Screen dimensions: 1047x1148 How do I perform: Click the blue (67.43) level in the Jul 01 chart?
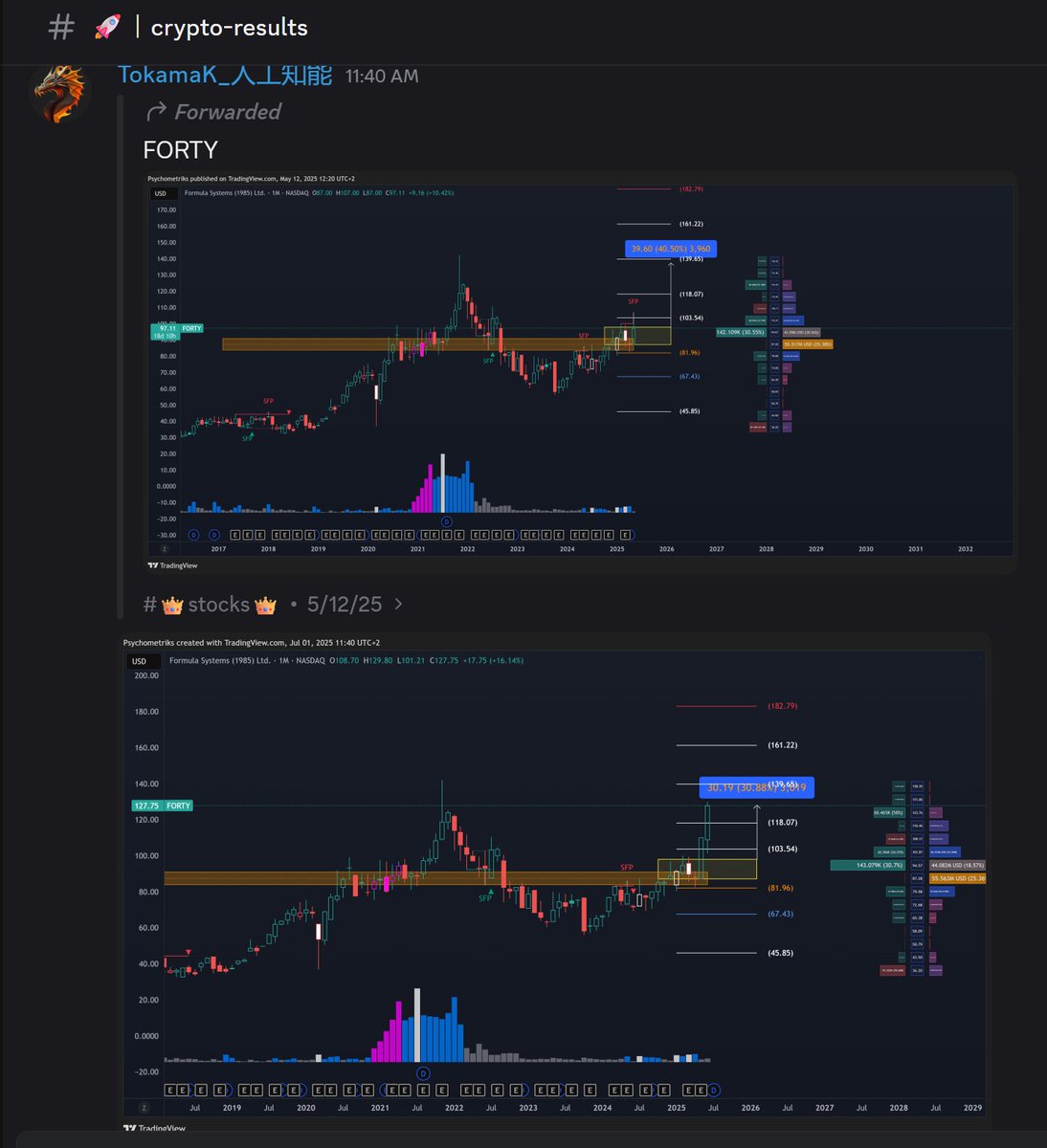pos(781,914)
